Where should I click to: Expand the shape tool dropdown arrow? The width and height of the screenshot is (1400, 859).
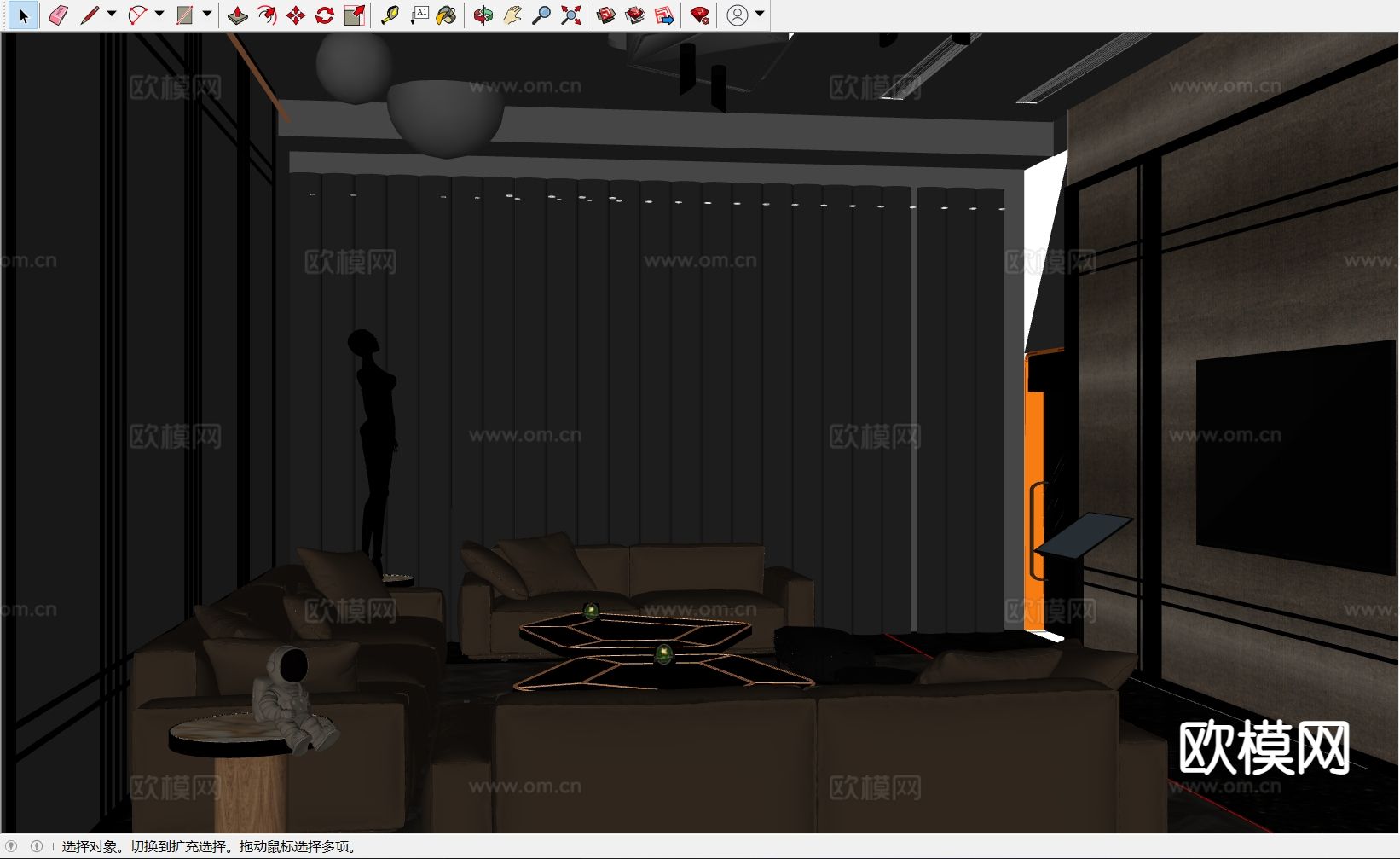[207, 15]
